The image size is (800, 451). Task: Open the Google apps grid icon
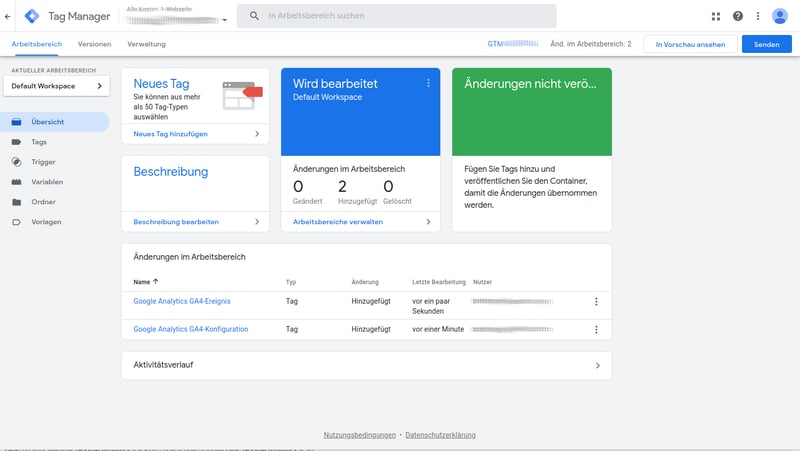pos(716,16)
